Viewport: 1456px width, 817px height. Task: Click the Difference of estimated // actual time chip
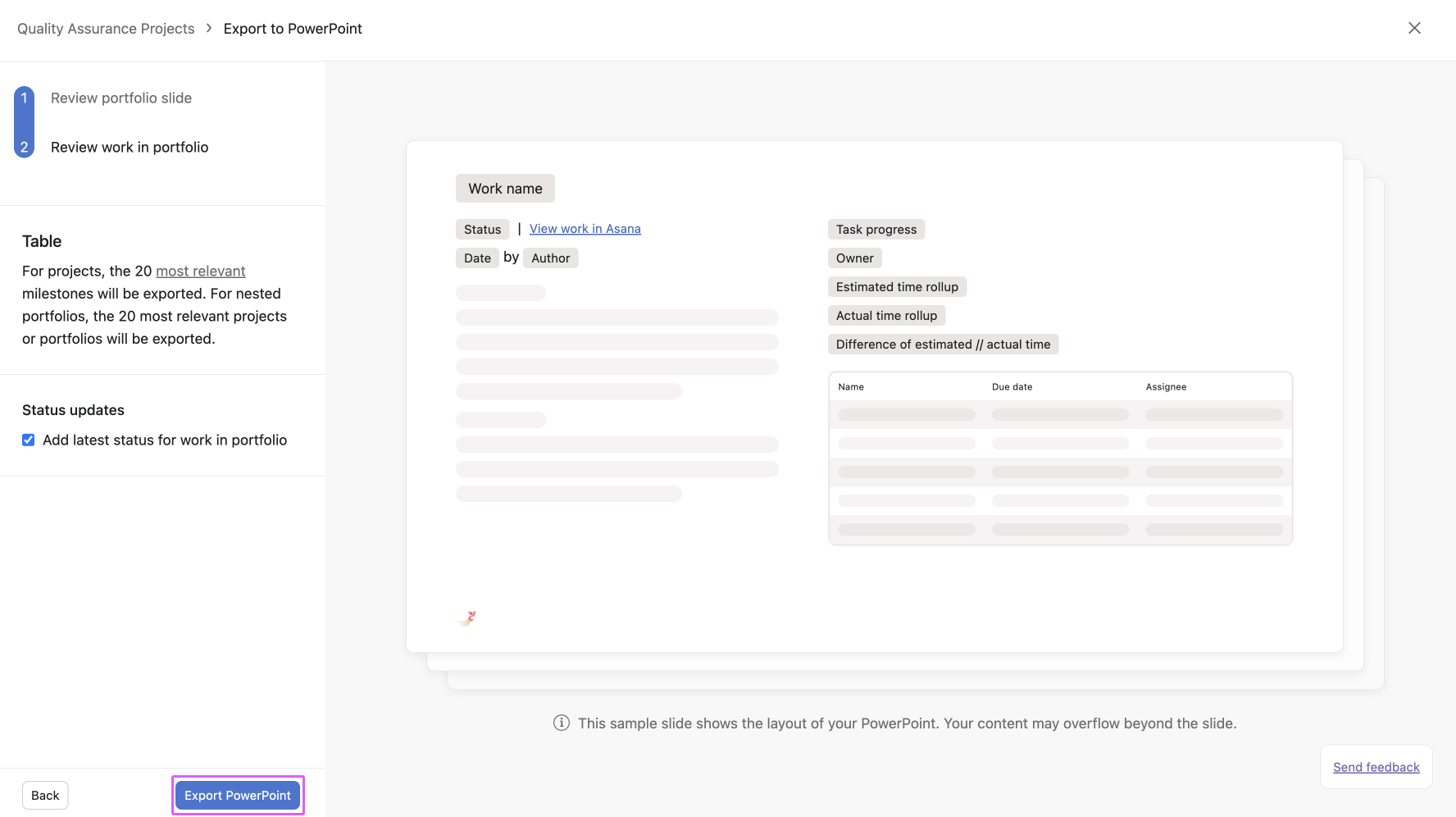(943, 344)
